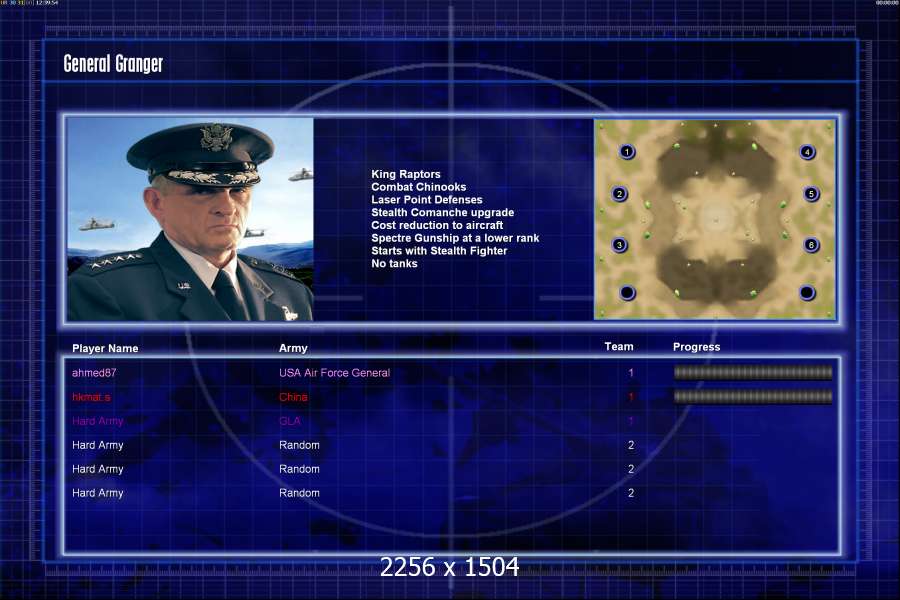The height and width of the screenshot is (600, 900).
Task: Click the 'Combat Chinooks' ability line
Action: pyautogui.click(x=418, y=187)
